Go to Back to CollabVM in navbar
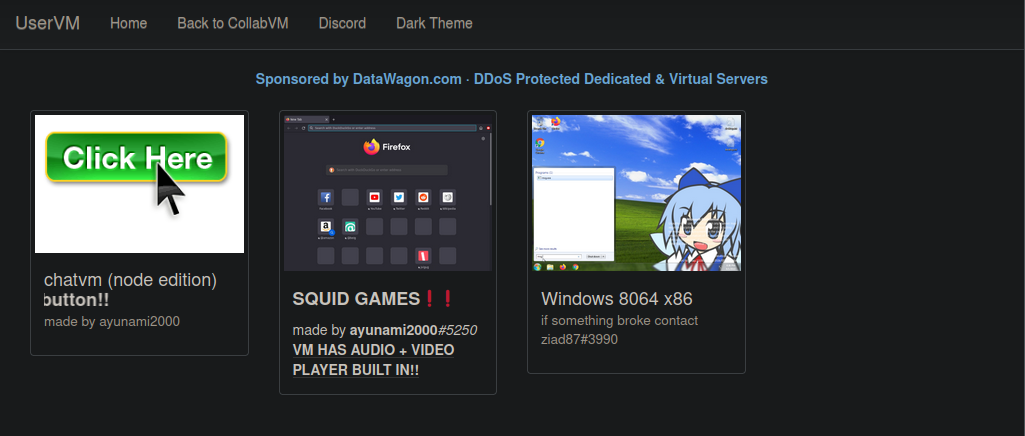1025x436 pixels. (x=232, y=23)
